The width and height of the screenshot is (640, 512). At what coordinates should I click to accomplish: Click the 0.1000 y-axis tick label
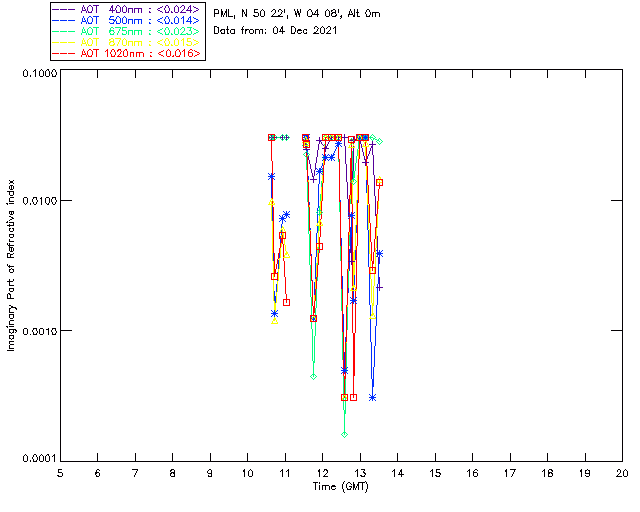pos(40,73)
